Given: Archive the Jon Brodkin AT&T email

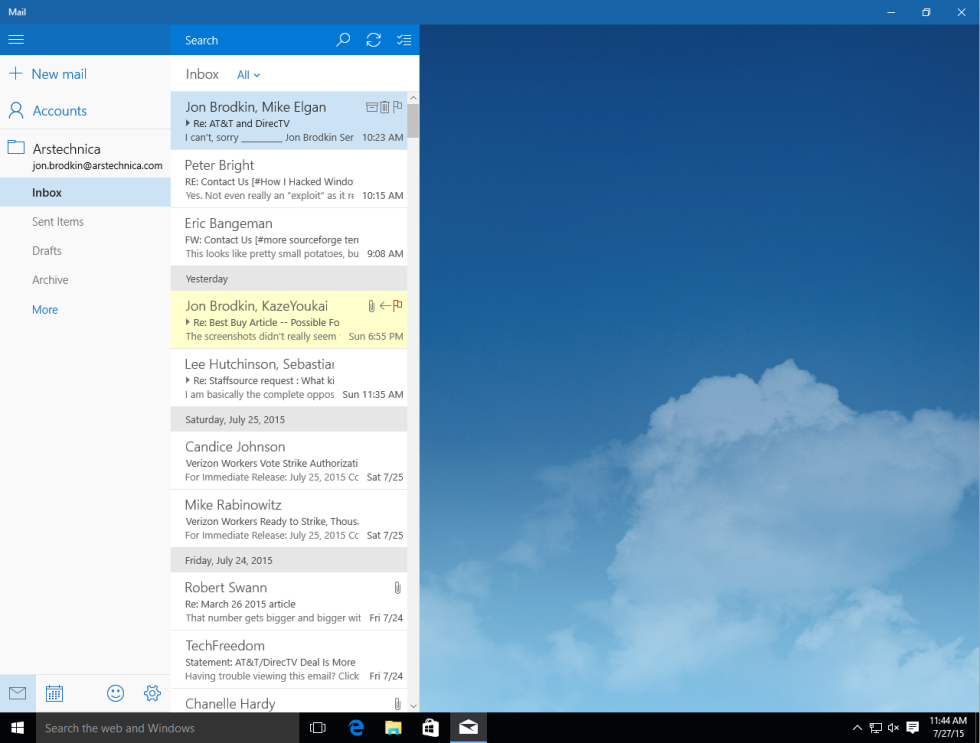Looking at the screenshot, I should [372, 107].
